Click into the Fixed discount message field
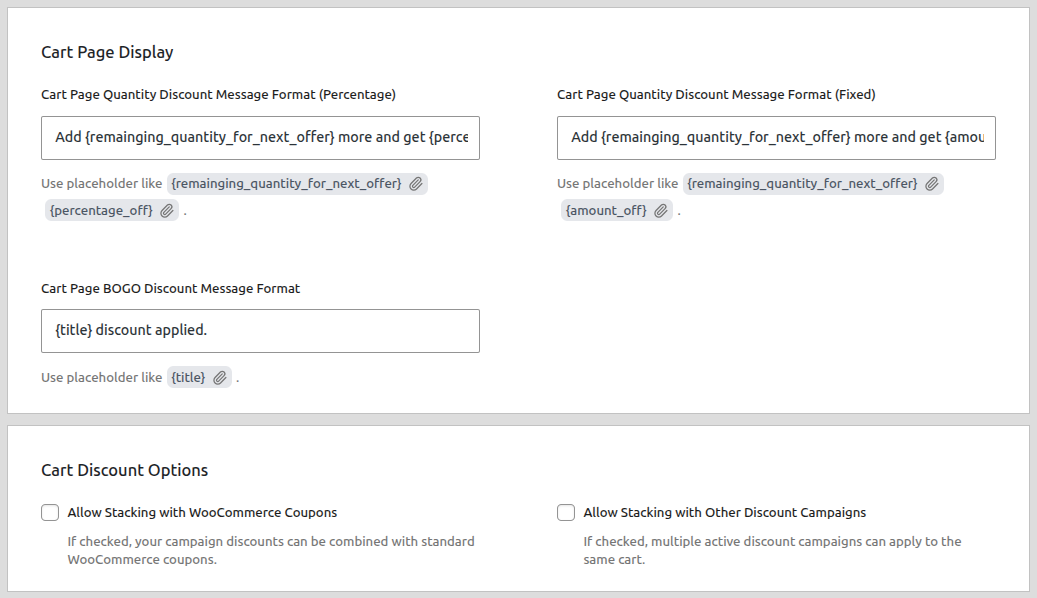Screen dimensions: 1037x598 coord(776,137)
